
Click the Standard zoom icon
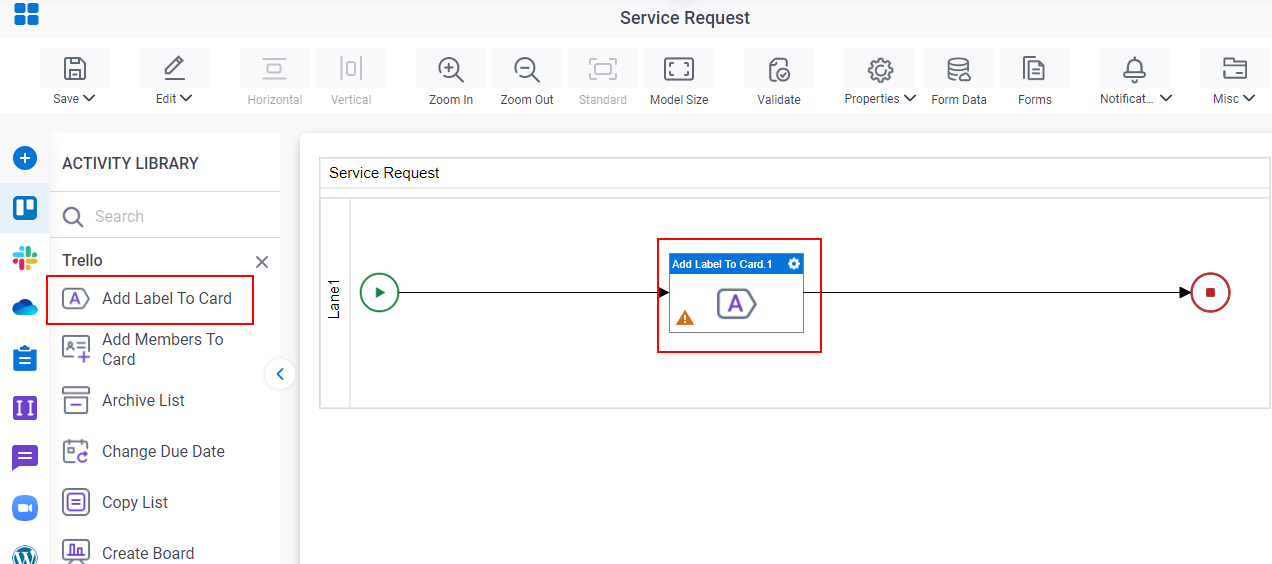pos(603,68)
